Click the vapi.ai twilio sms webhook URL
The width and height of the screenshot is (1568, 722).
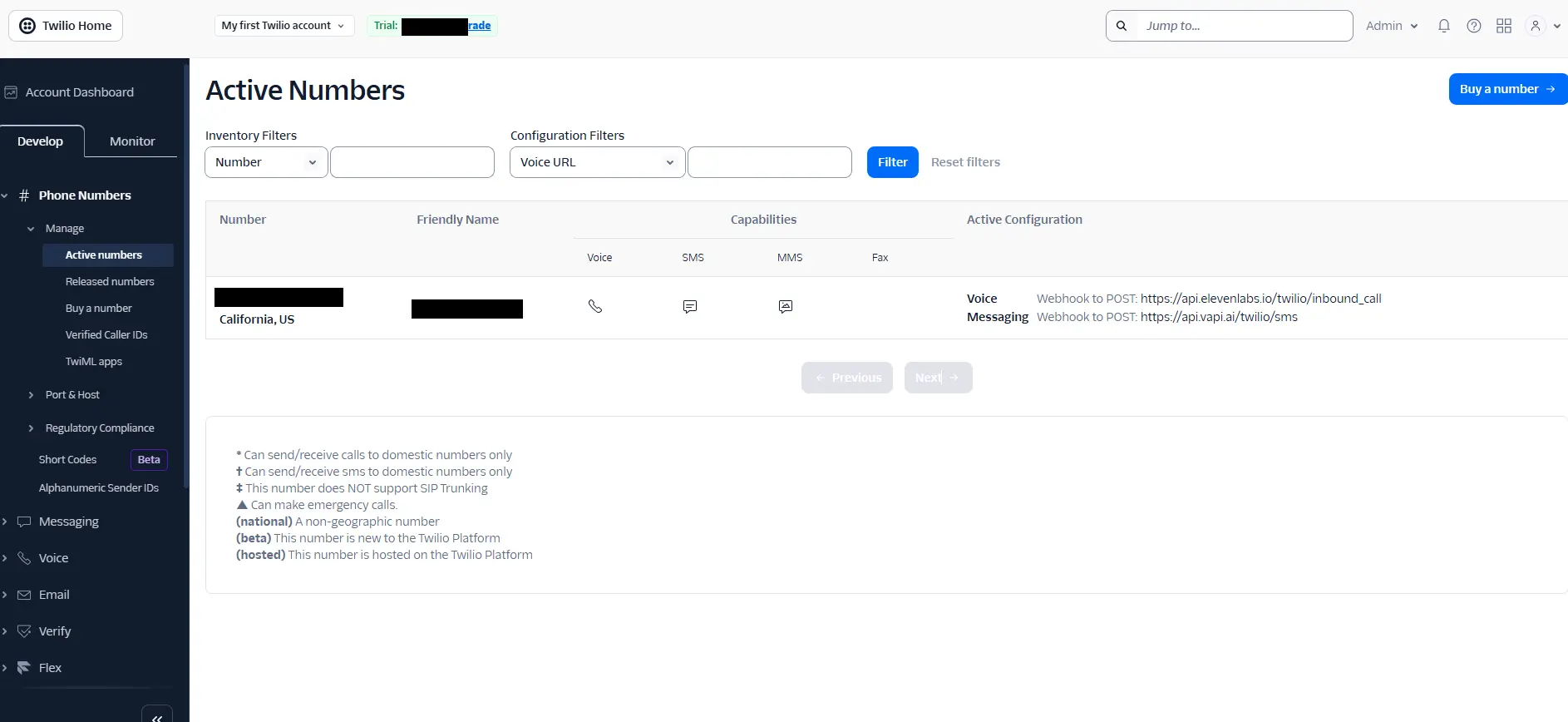point(1219,317)
